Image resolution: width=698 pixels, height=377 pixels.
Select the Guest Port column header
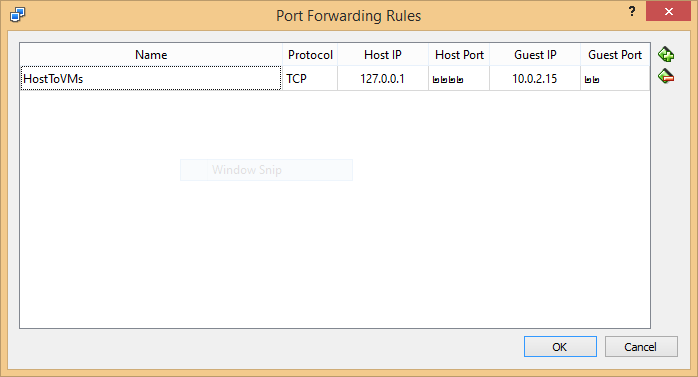[615, 55]
